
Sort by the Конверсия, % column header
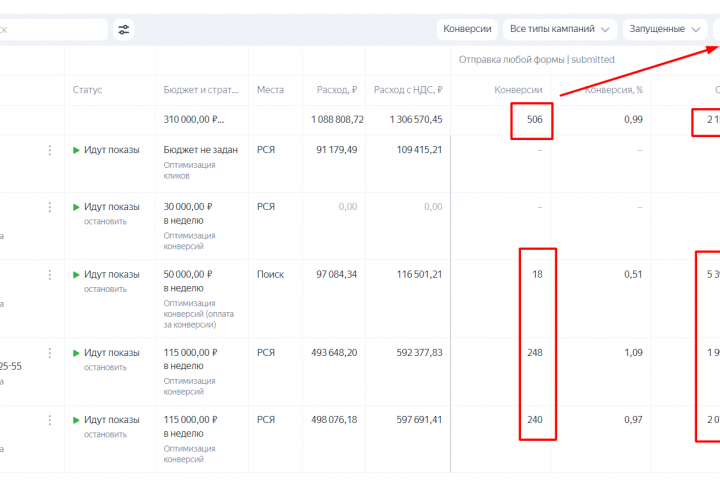(613, 90)
